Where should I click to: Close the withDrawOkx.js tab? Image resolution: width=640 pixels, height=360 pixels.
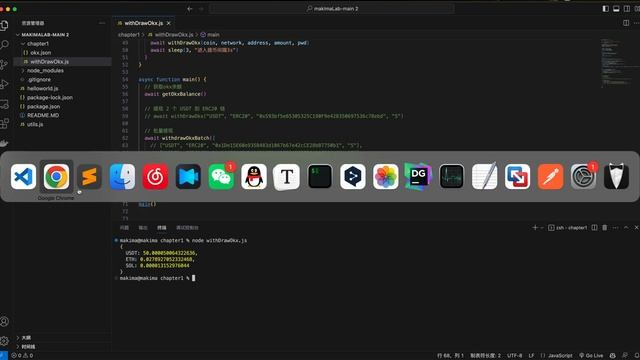pos(169,23)
